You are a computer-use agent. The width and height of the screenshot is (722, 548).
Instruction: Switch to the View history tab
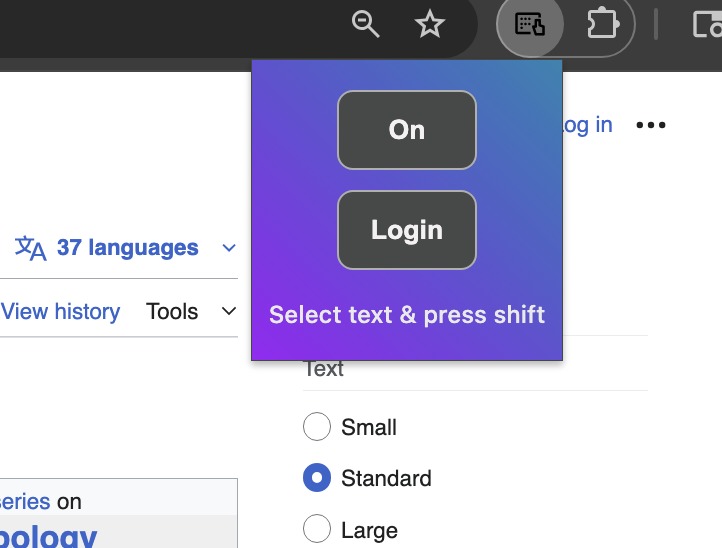point(60,311)
